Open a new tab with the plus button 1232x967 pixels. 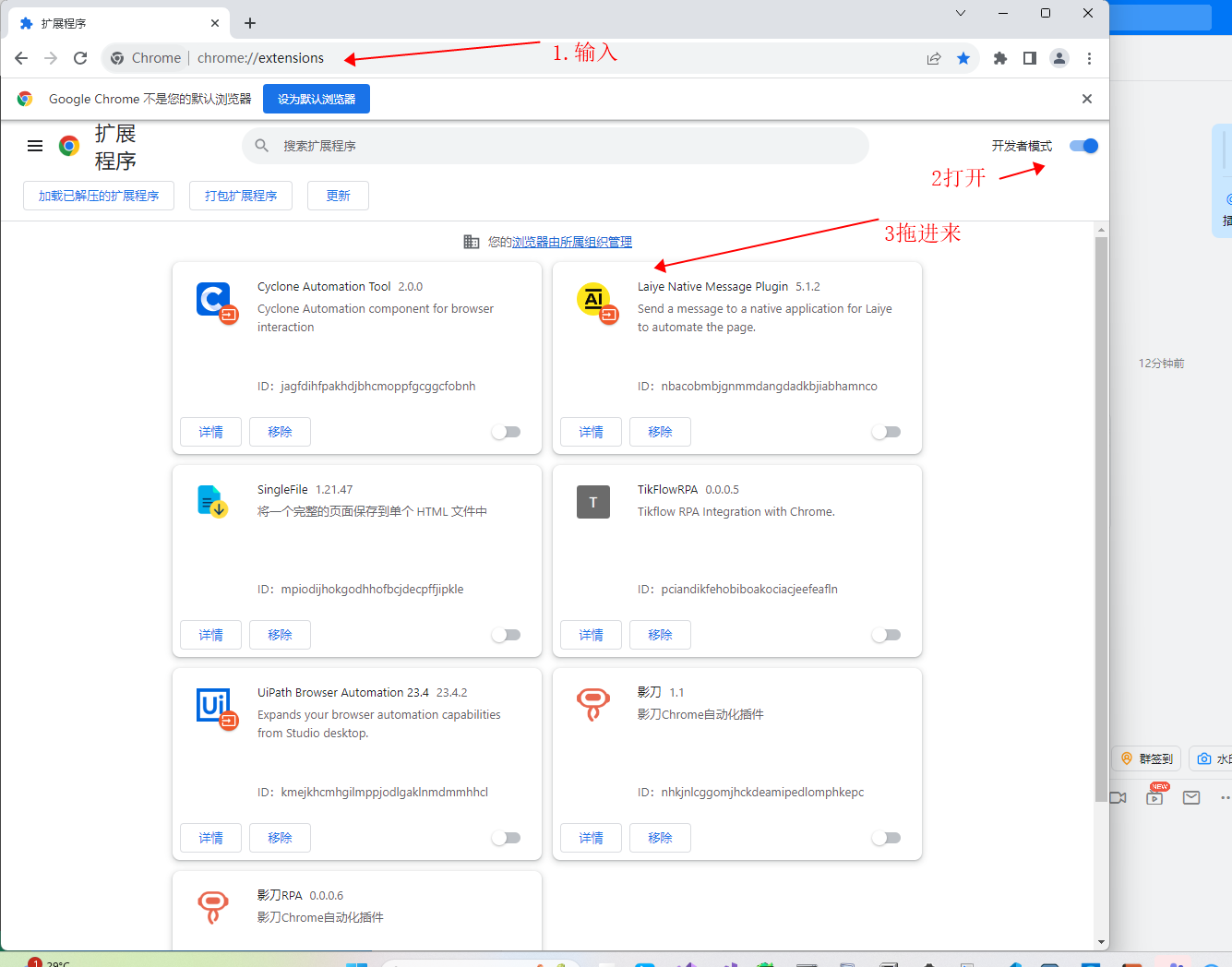pyautogui.click(x=250, y=23)
